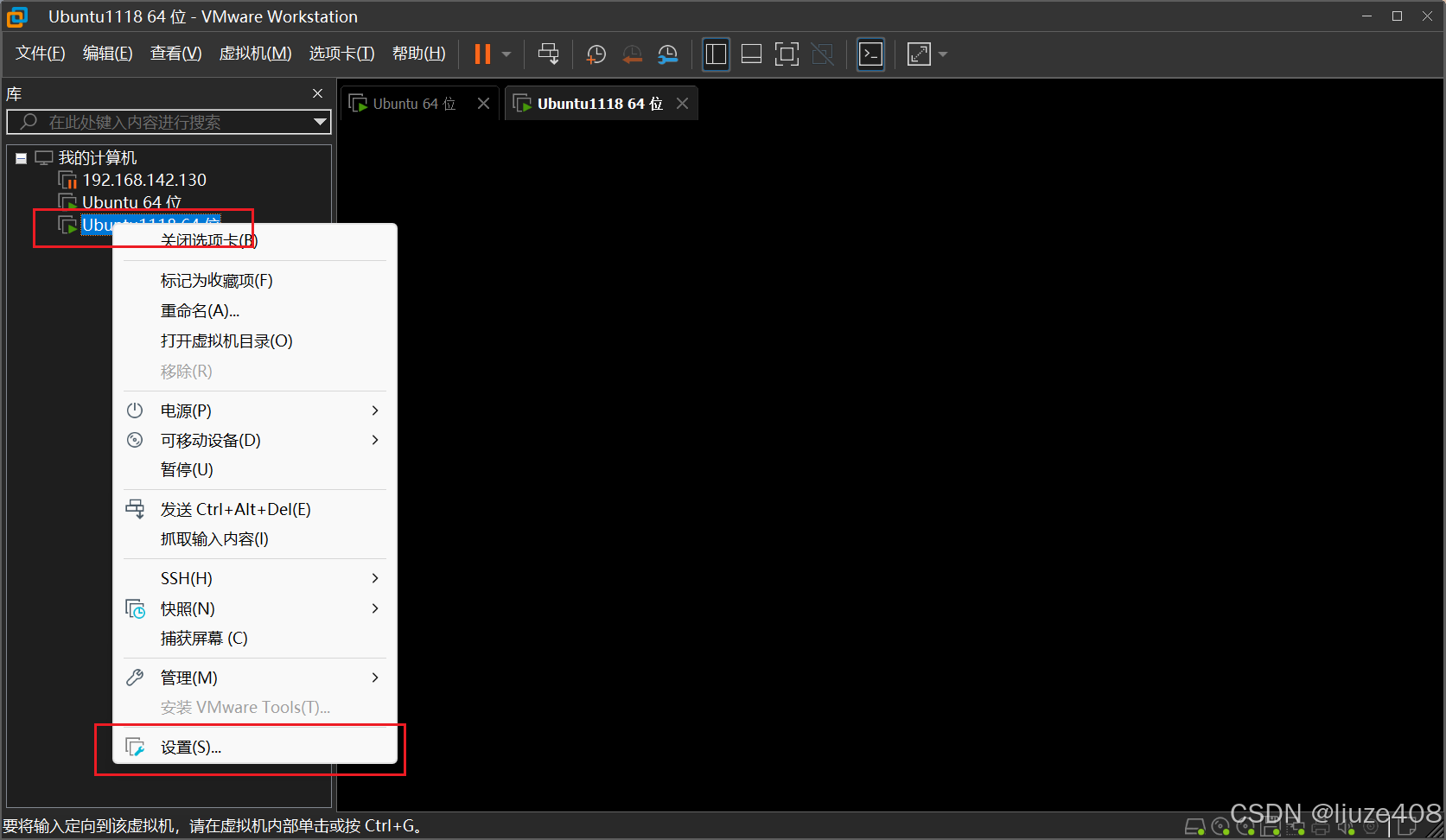
Task: Click the pause virtual machine toolbar icon
Action: (x=482, y=54)
